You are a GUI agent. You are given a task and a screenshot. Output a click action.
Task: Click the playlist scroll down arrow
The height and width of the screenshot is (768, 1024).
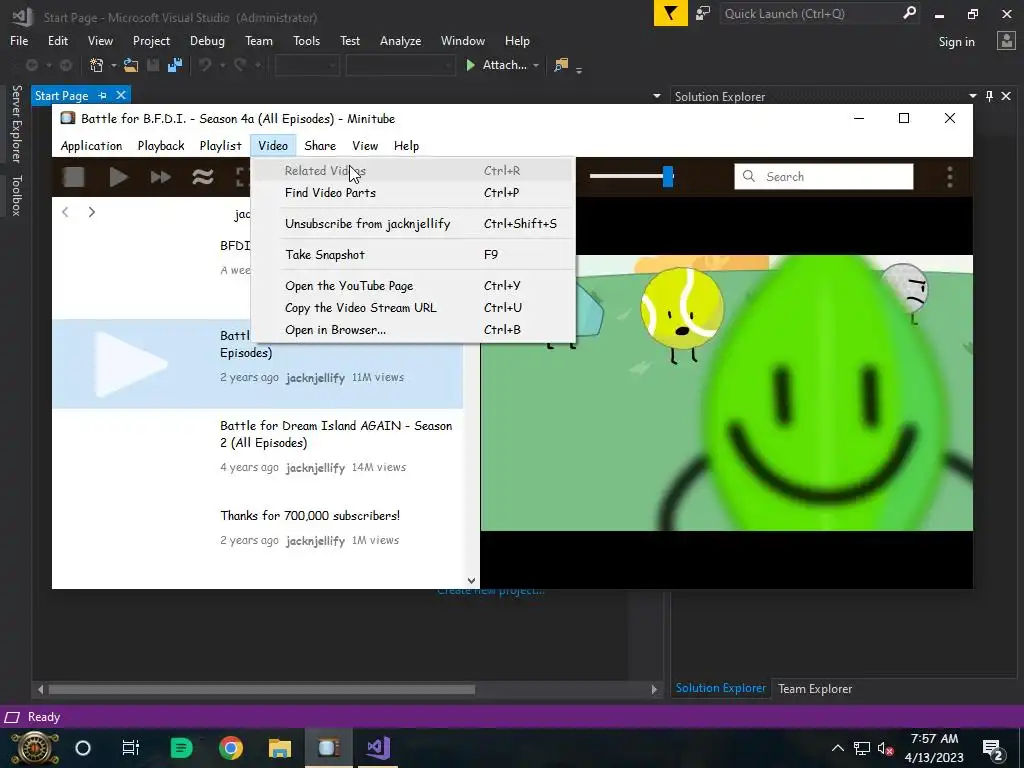[x=471, y=581]
